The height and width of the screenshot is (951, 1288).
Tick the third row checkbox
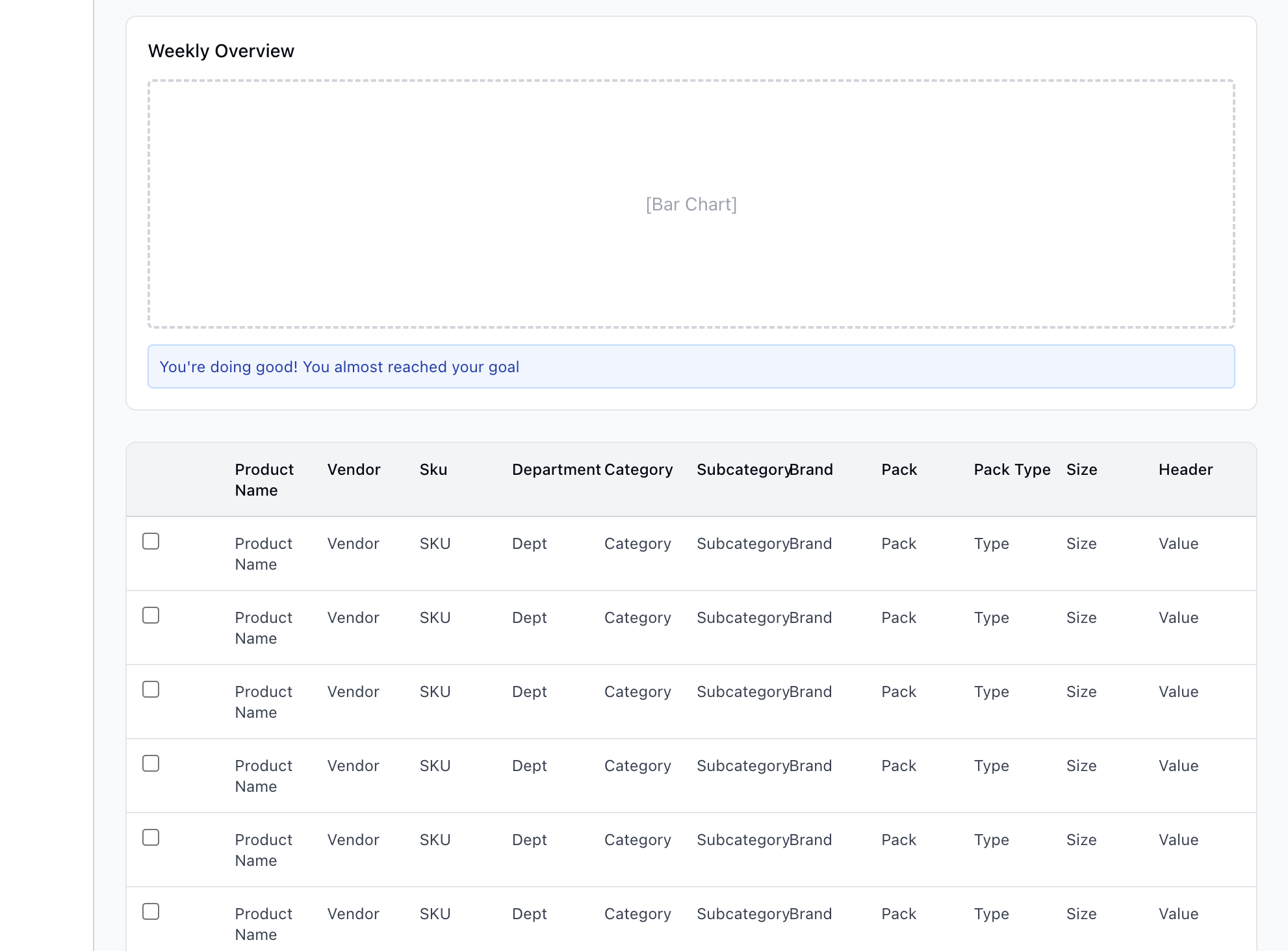click(151, 689)
